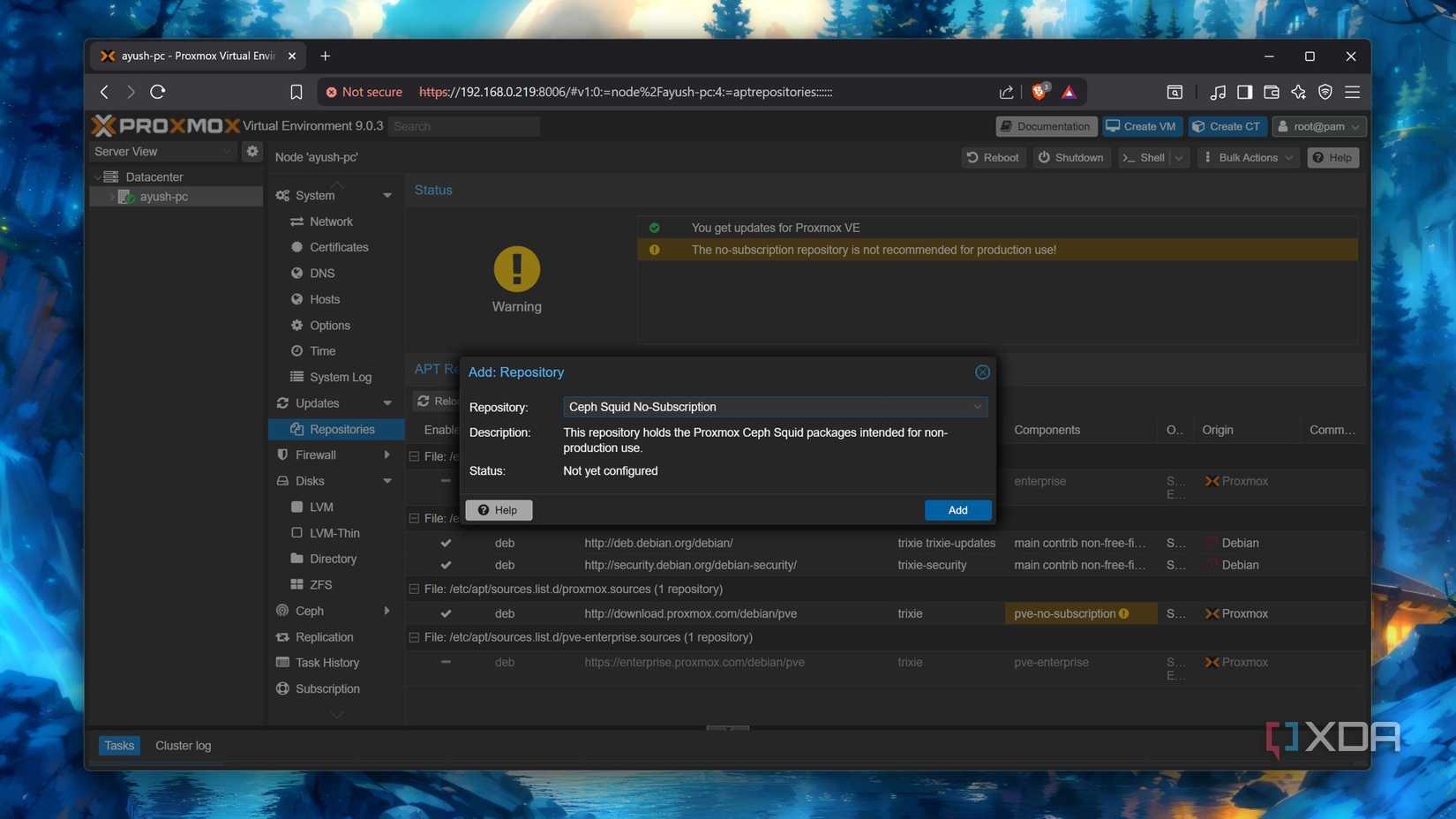Click the Create VM button
Screen dimensions: 1456x819
pyautogui.click(x=1141, y=126)
